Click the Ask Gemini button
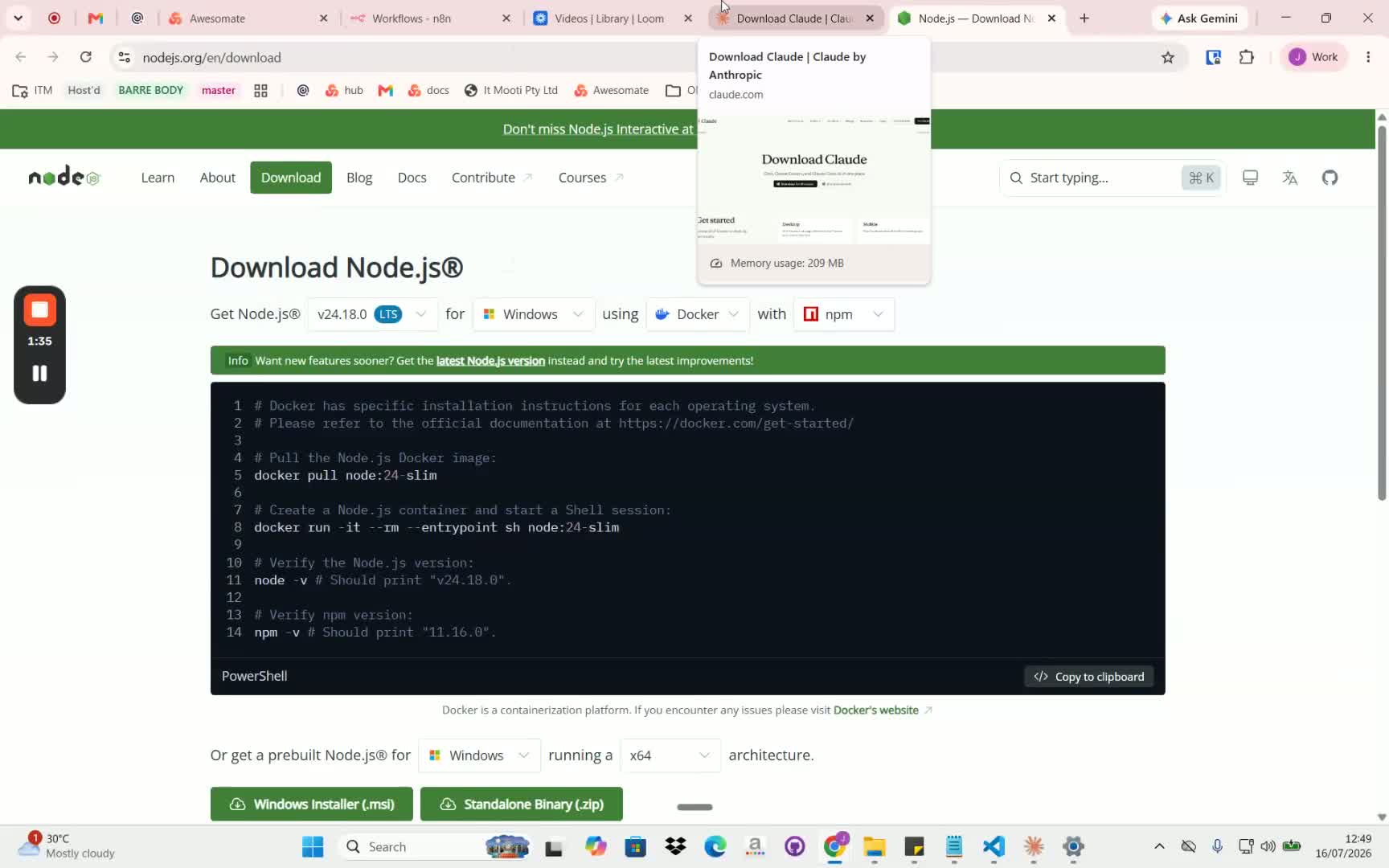This screenshot has height=868, width=1389. 1198,18
